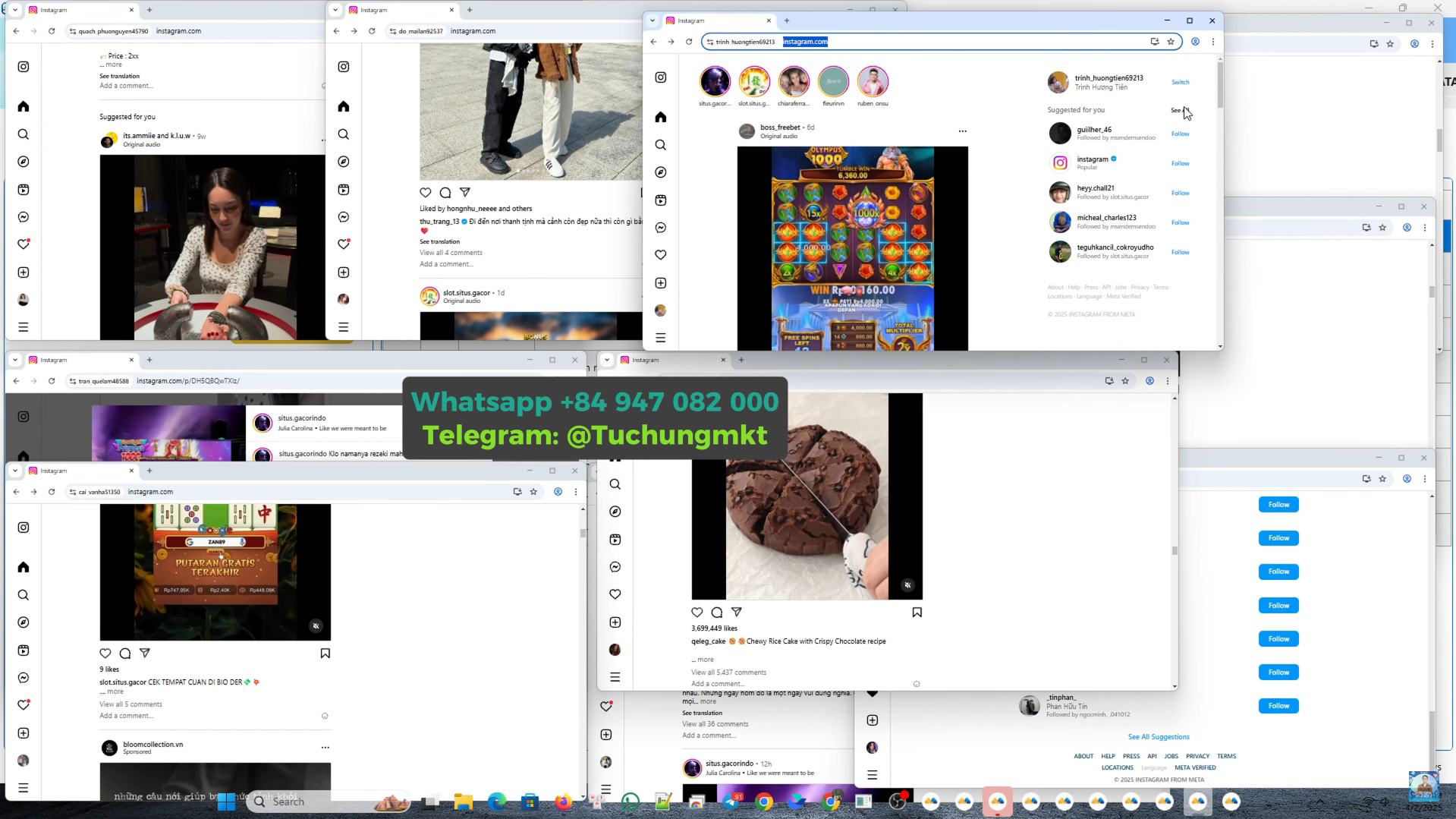Click the scrollbar of the qeleg_cake post window
Viewport: 1456px width, 819px height.
(1175, 550)
